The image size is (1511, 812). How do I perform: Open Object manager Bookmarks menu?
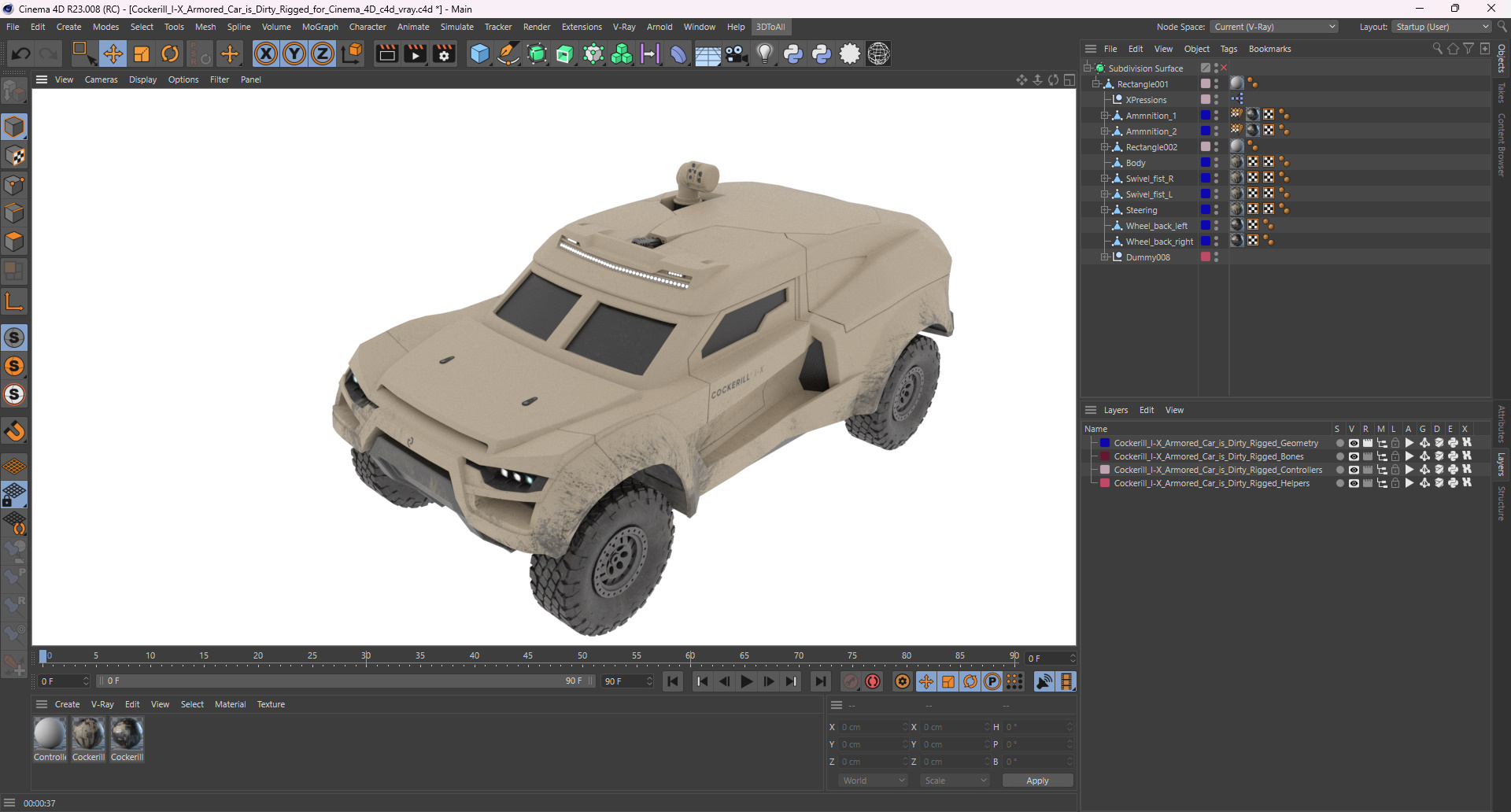[x=1269, y=49]
